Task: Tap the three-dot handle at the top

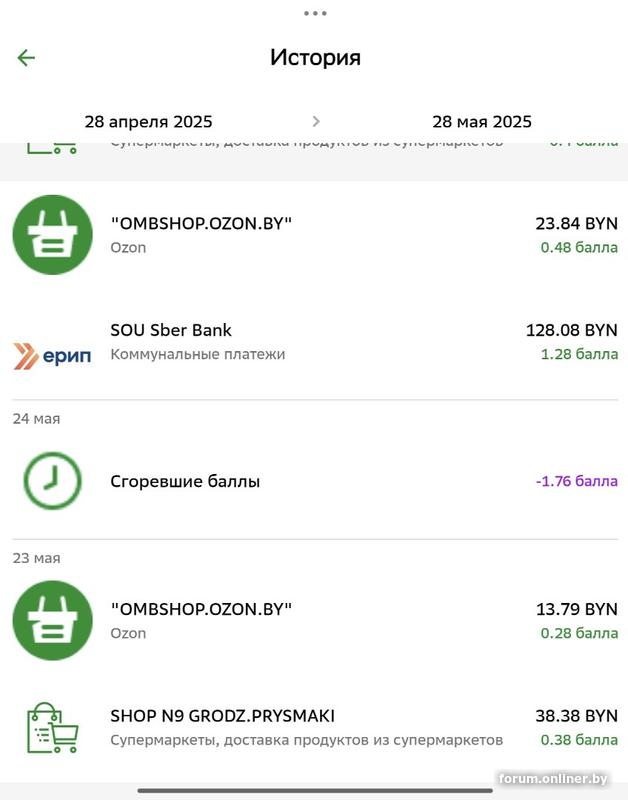Action: [x=315, y=13]
